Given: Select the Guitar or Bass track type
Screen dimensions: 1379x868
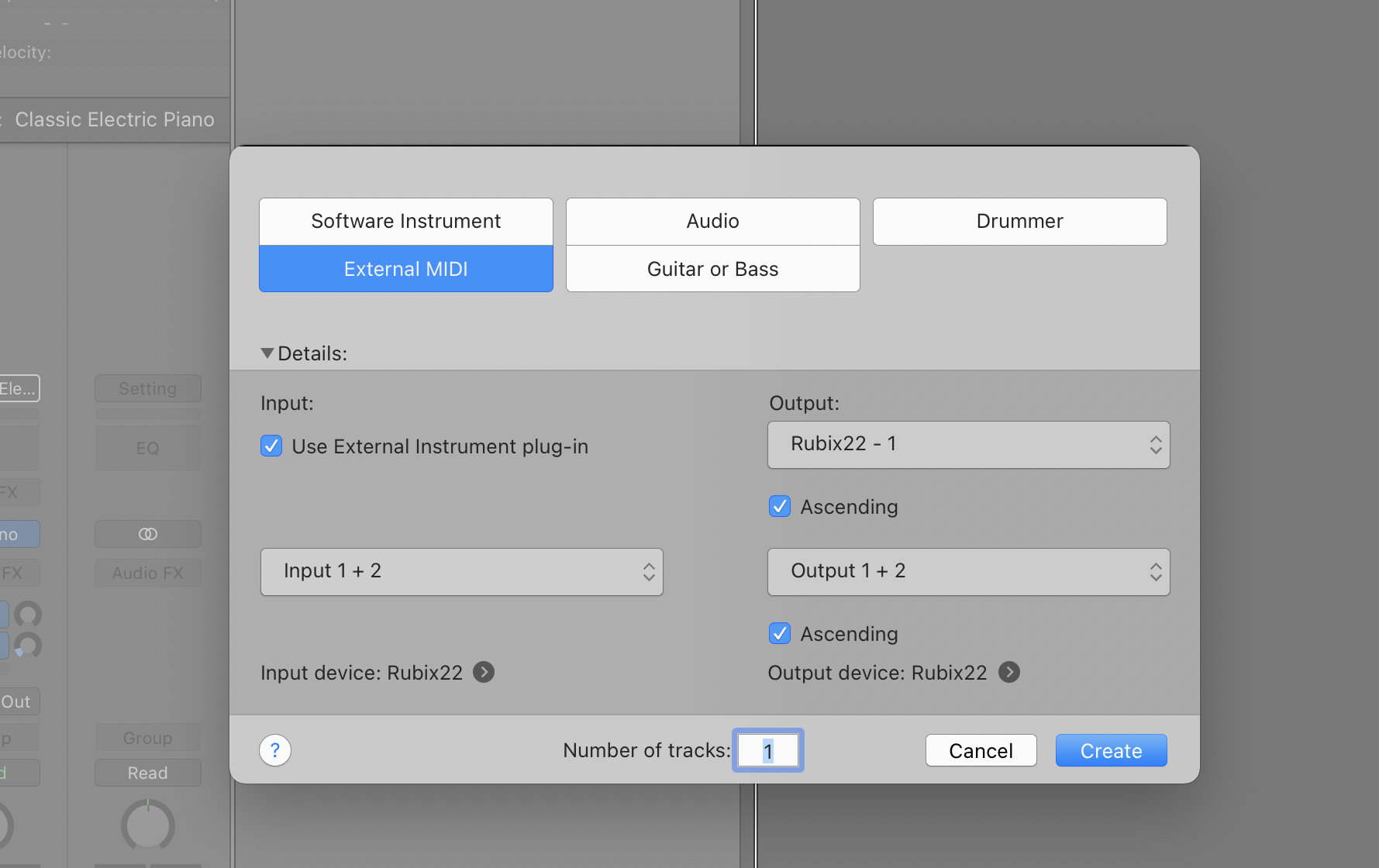Looking at the screenshot, I should click(x=712, y=269).
